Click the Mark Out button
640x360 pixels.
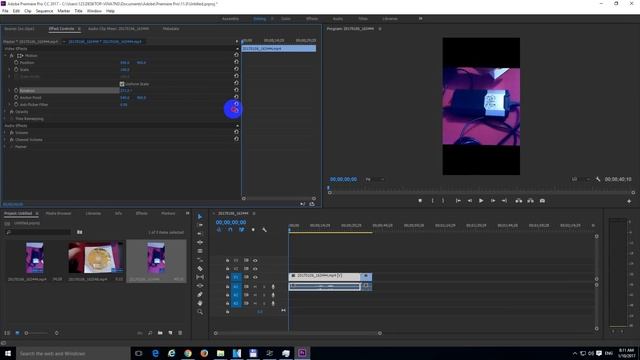click(x=443, y=201)
